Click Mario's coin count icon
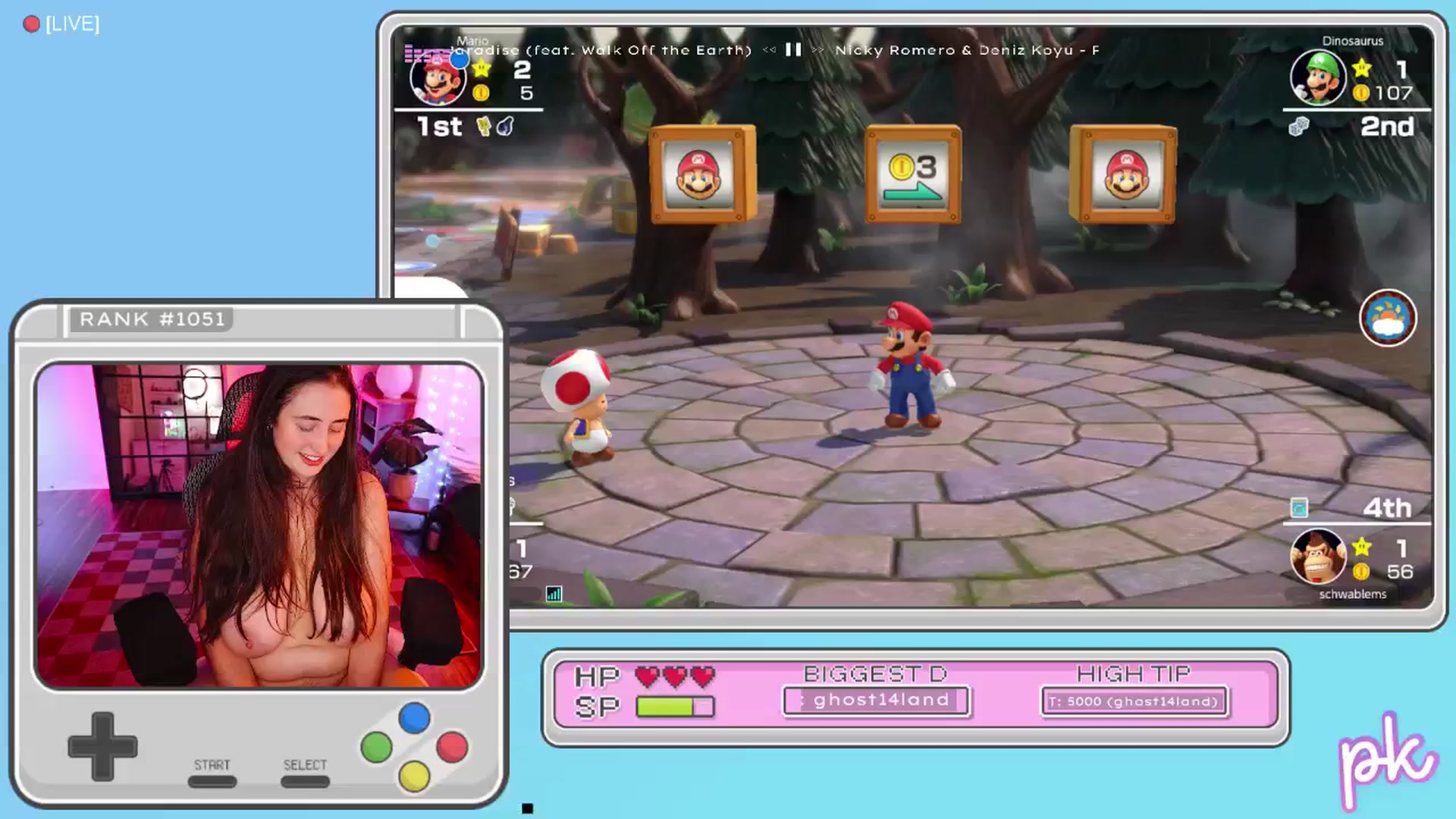 pos(481,93)
